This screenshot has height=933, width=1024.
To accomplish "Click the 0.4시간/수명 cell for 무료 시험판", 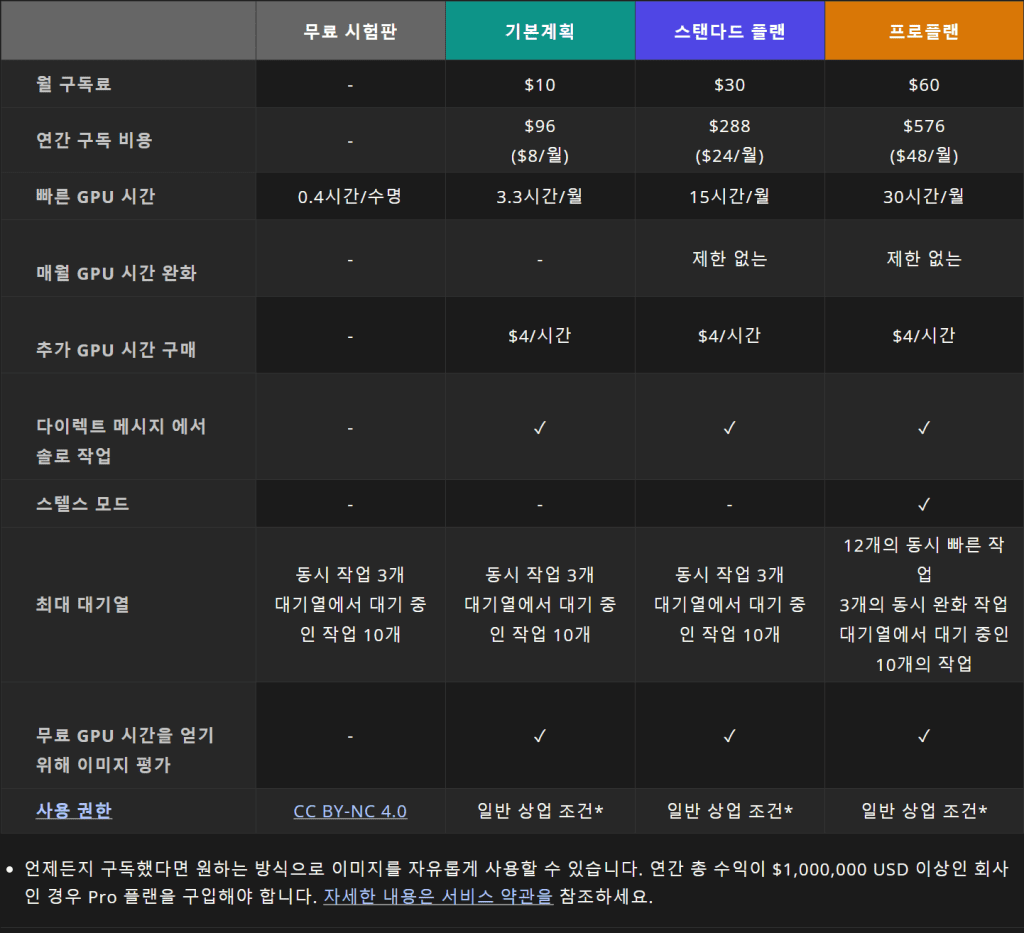I will [x=350, y=196].
